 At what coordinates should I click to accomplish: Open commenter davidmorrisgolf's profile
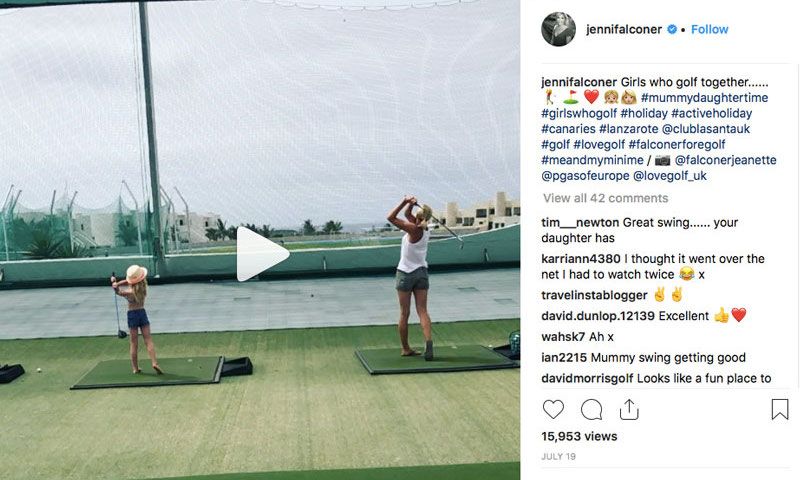(x=587, y=378)
